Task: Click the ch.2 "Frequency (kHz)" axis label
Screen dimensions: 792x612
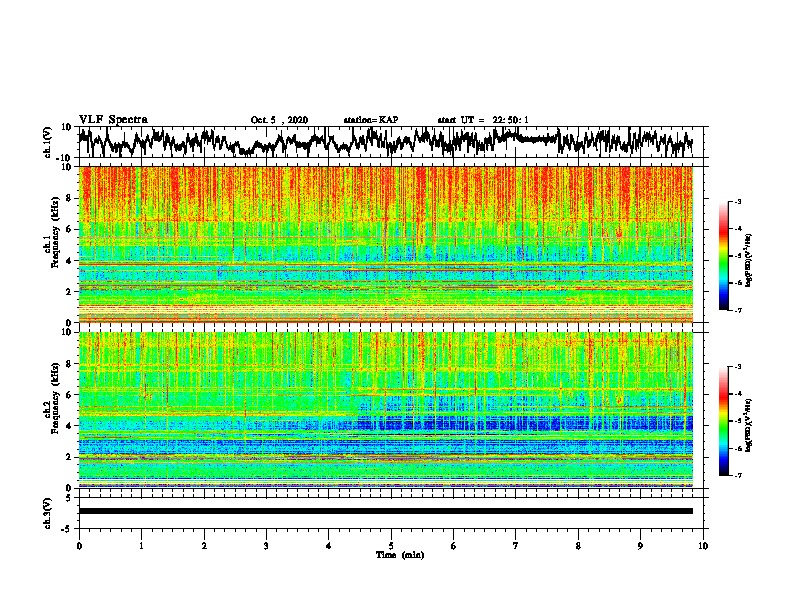Action: [x=55, y=398]
